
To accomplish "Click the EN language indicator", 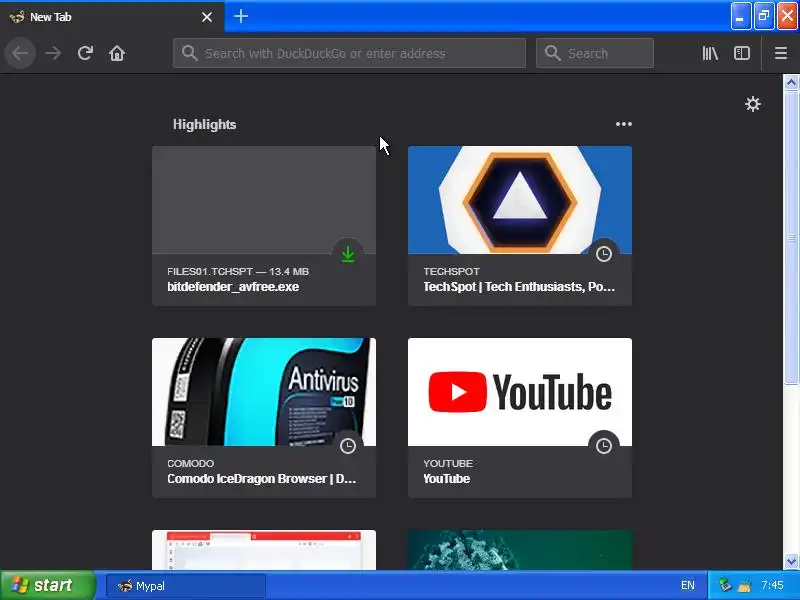I will [x=688, y=585].
